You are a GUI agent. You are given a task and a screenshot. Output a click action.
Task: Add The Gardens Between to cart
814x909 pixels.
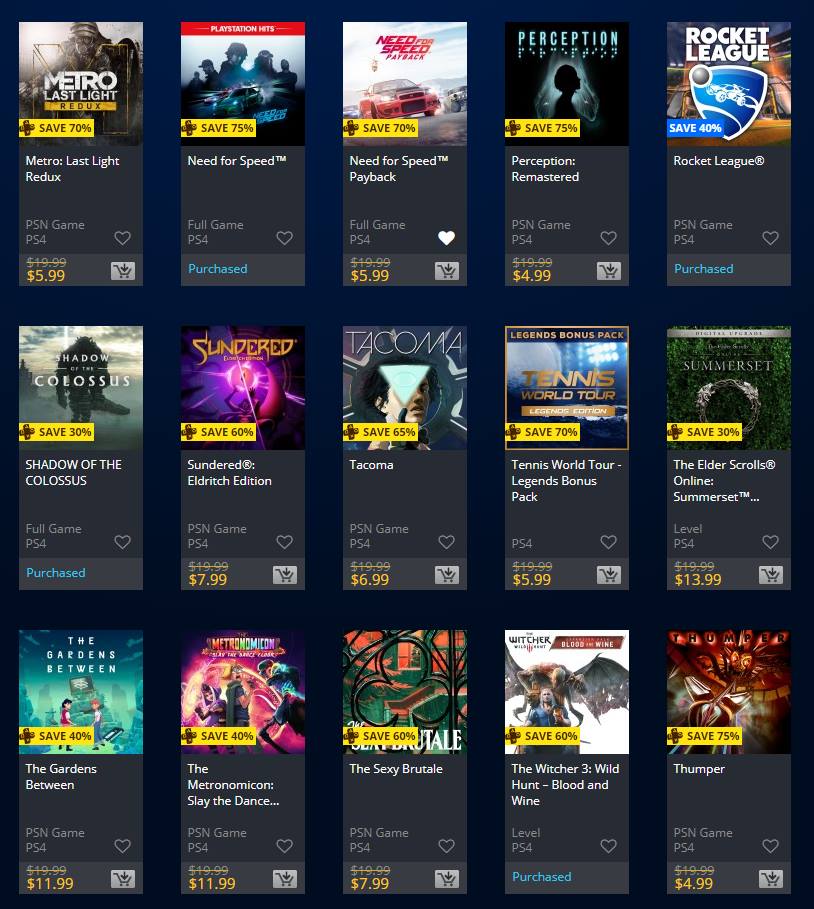pos(123,879)
